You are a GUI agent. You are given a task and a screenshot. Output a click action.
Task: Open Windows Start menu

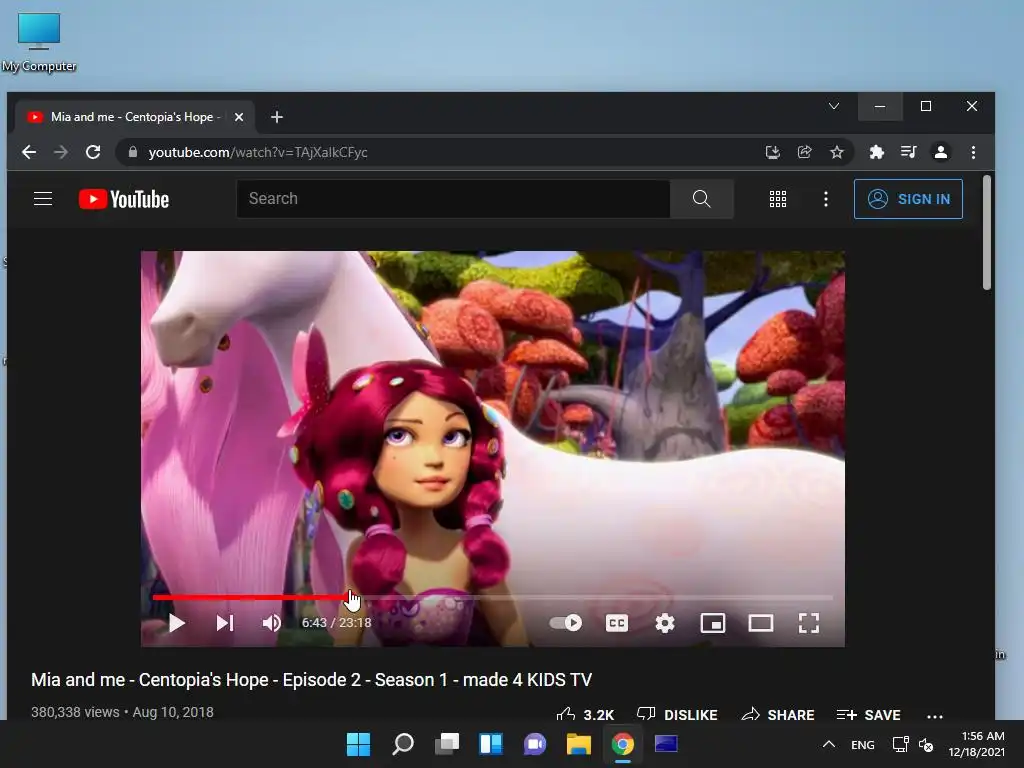(x=359, y=744)
